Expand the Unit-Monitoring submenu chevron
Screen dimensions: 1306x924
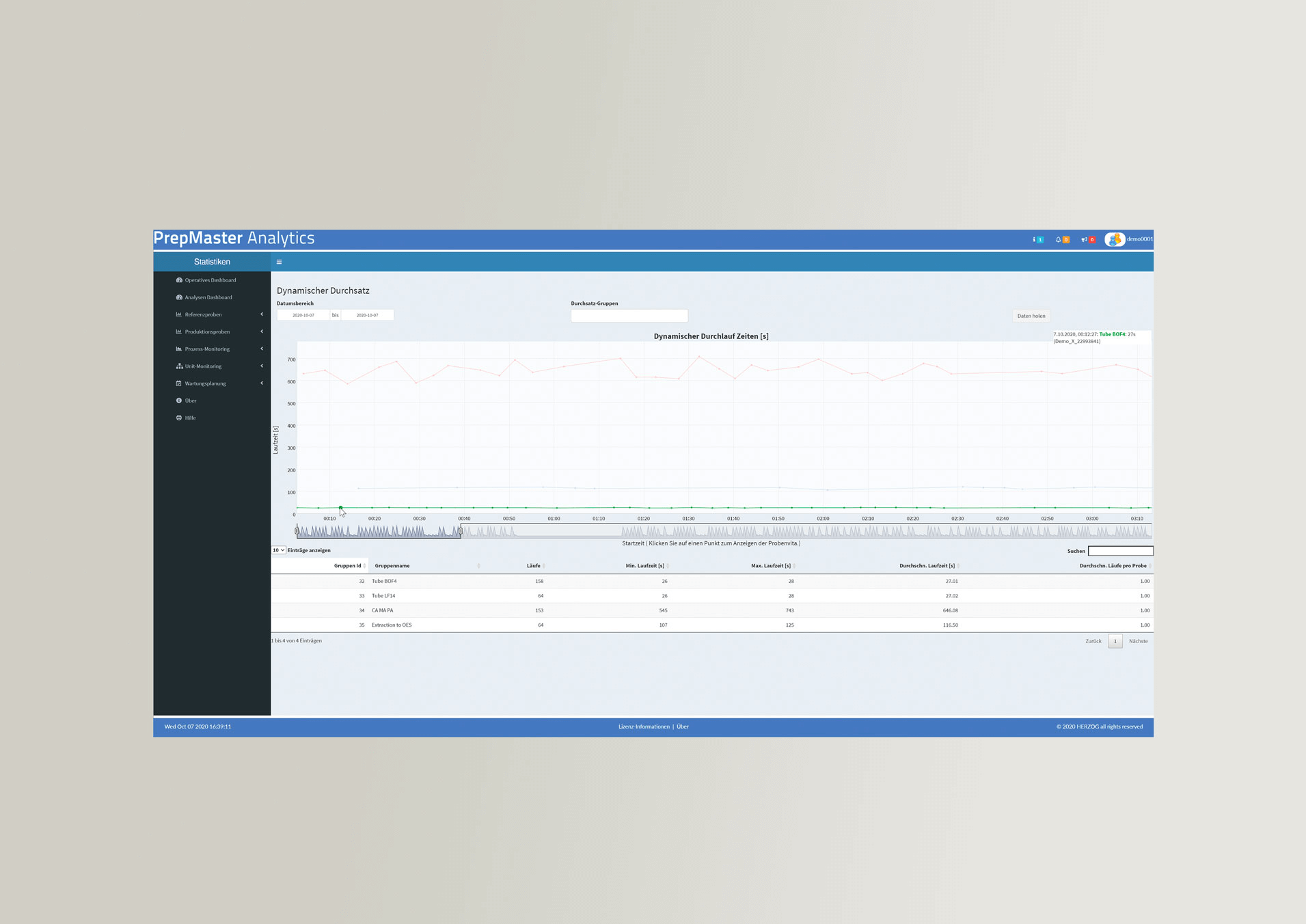tap(262, 366)
